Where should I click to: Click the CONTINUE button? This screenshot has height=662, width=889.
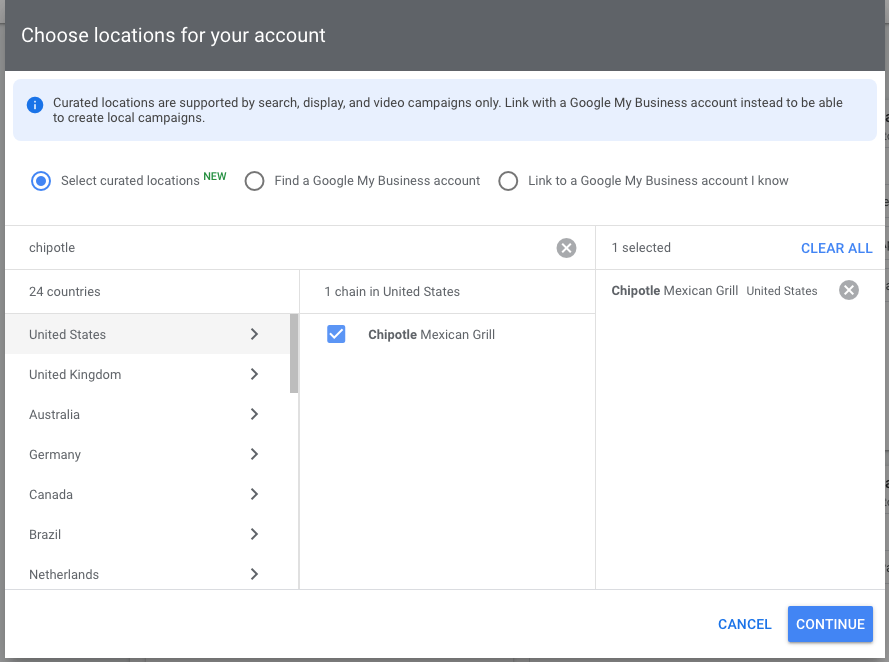point(830,624)
